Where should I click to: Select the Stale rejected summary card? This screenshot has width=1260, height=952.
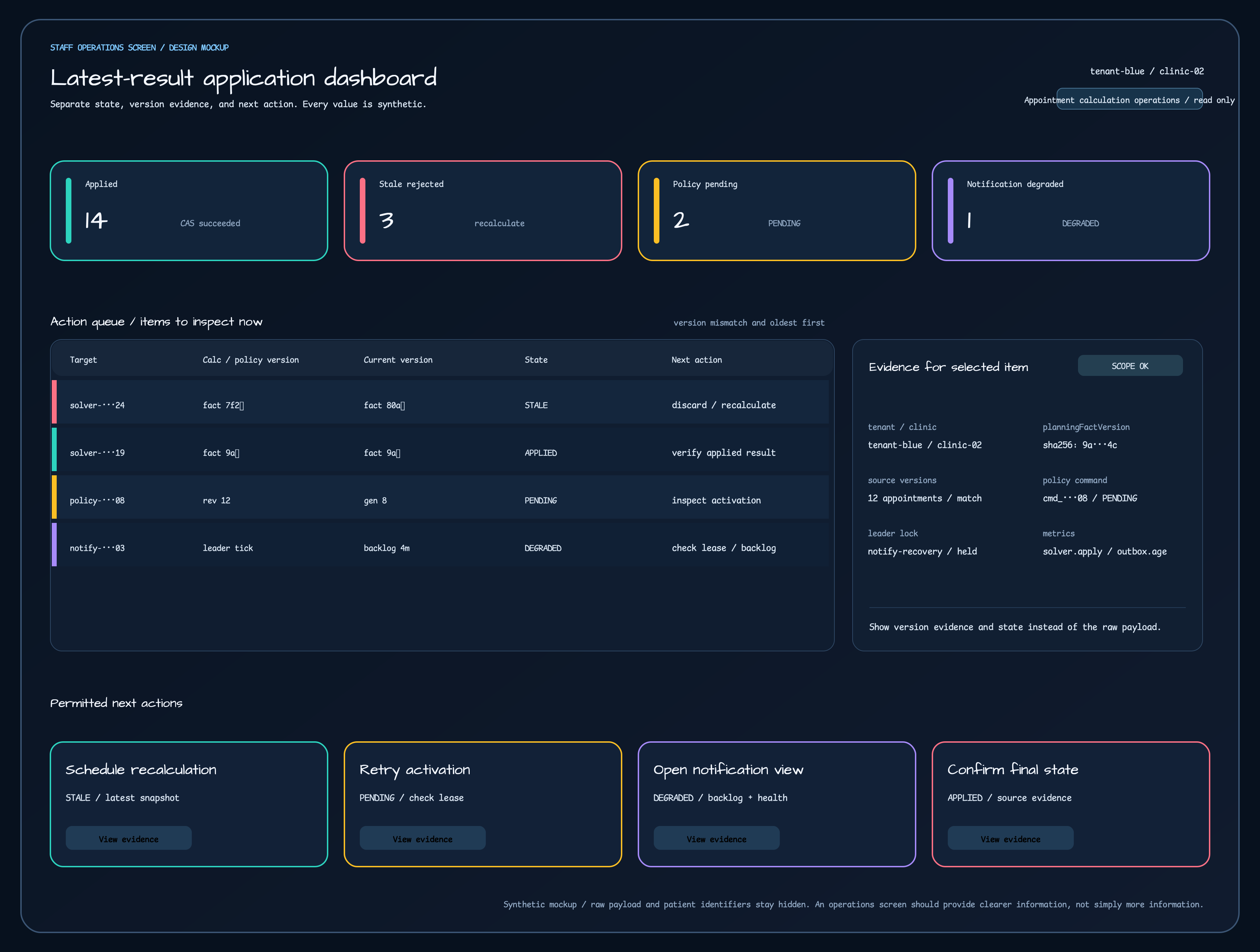[483, 211]
